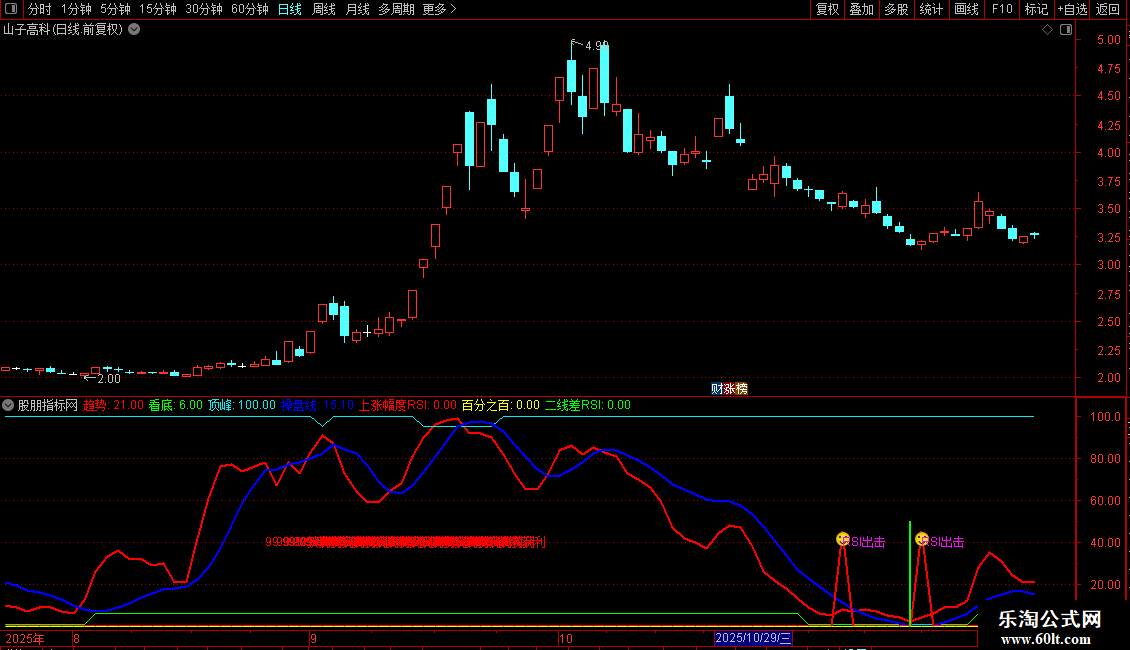1130x650 pixels.
Task: Click the 20.00 indicator axis label
Action: [1105, 584]
